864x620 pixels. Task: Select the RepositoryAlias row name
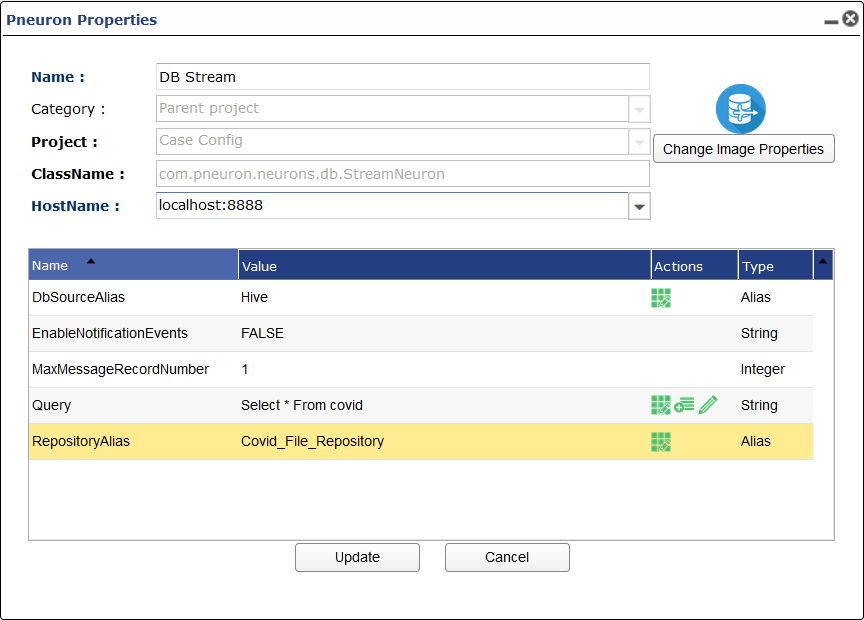click(81, 441)
